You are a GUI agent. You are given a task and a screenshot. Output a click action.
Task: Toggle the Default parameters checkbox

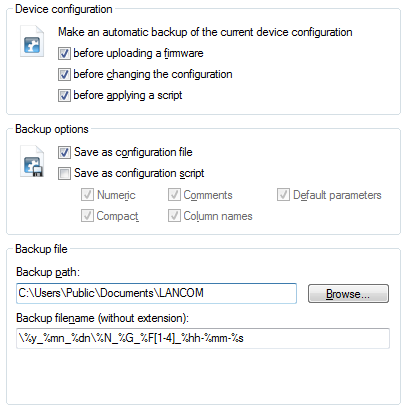(283, 195)
